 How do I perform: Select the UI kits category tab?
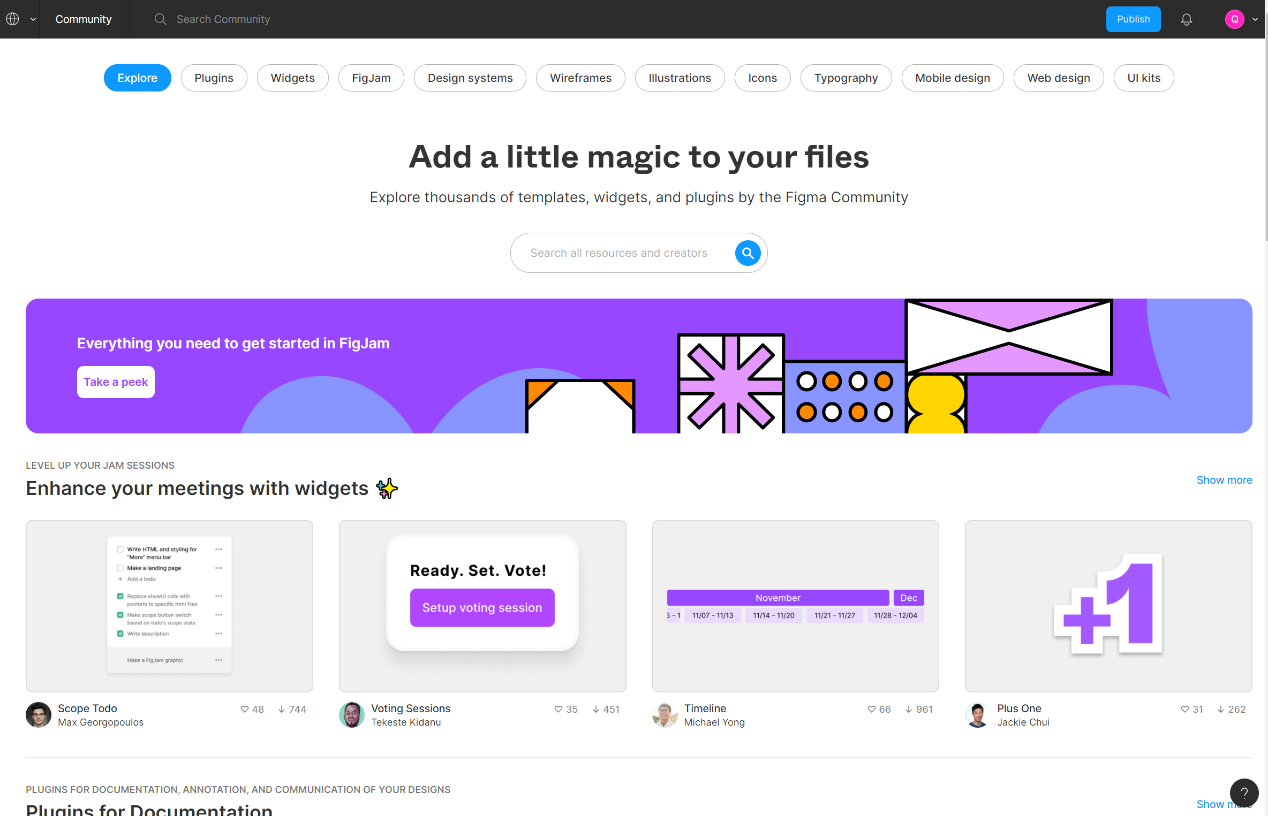coord(1144,78)
